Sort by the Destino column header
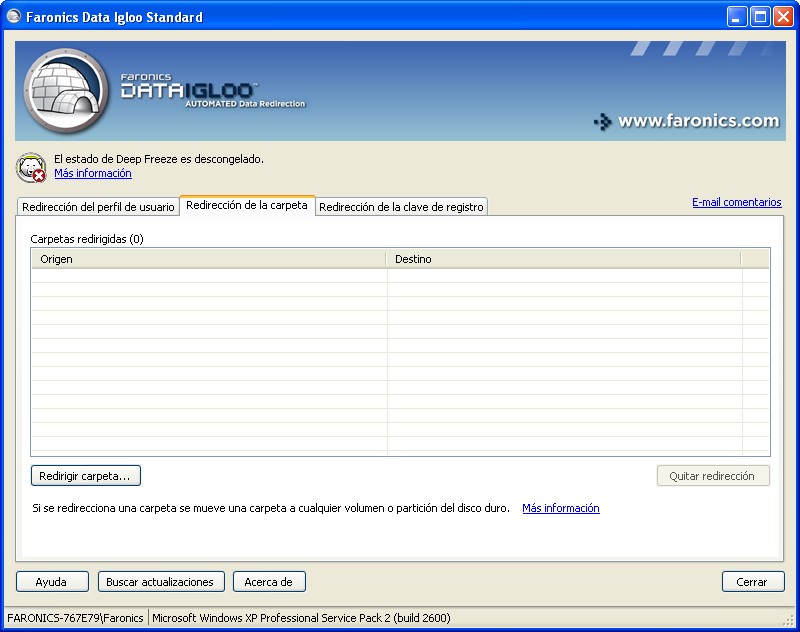 pyautogui.click(x=563, y=259)
